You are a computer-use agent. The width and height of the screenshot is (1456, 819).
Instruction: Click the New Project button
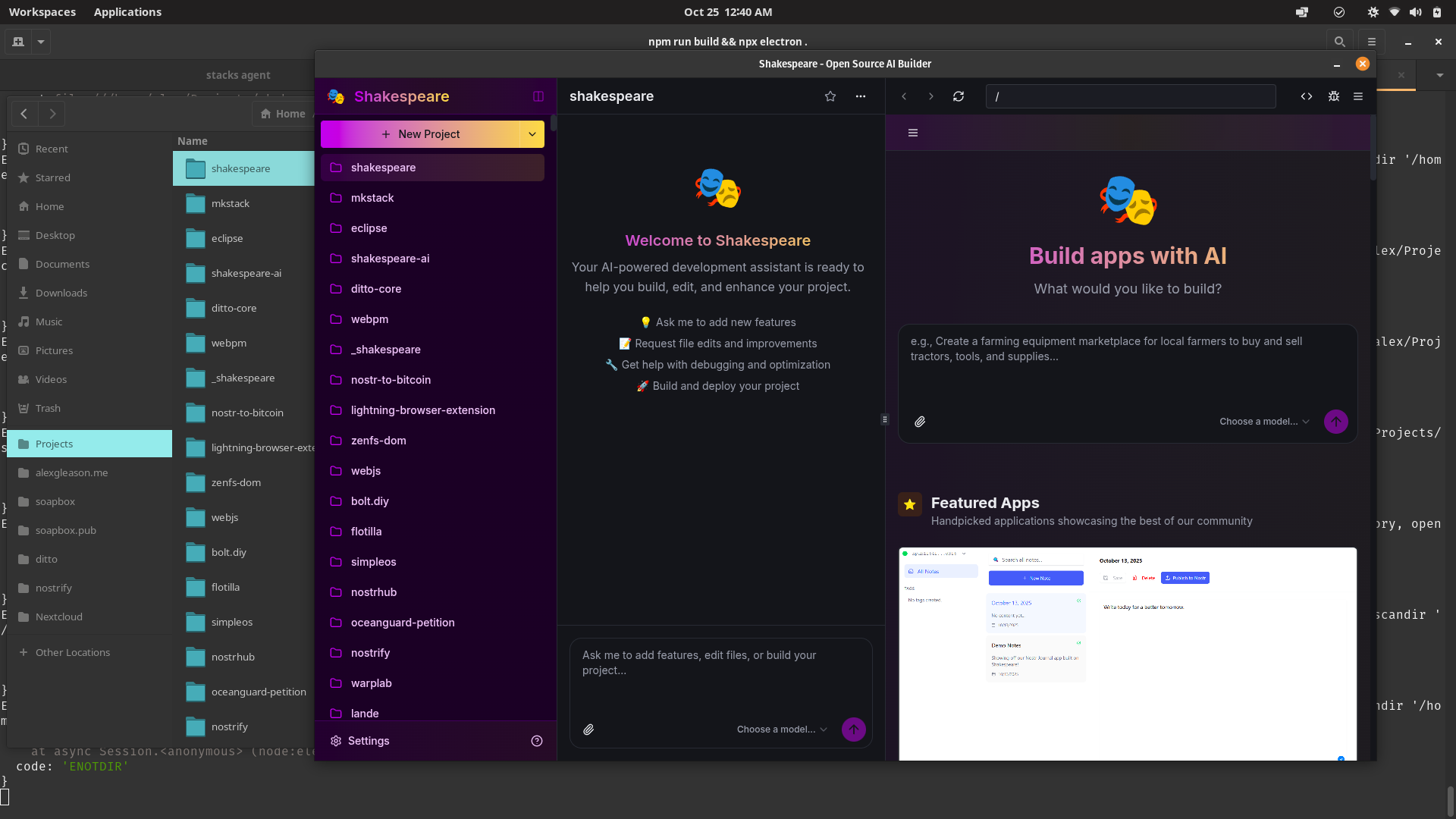coord(422,134)
